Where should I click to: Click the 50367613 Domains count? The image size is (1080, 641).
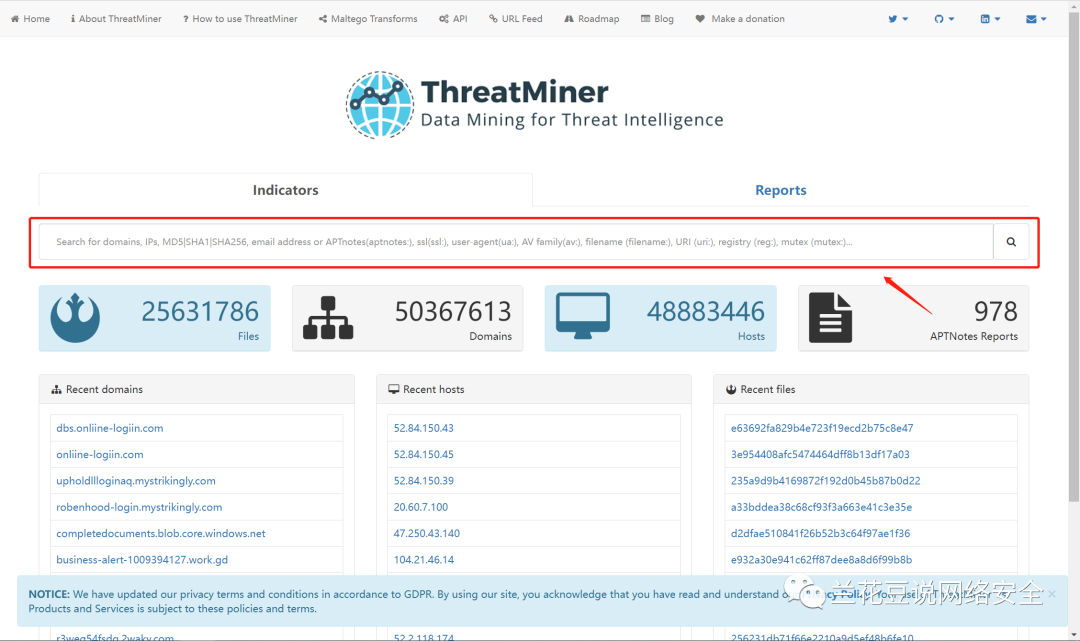click(x=453, y=312)
